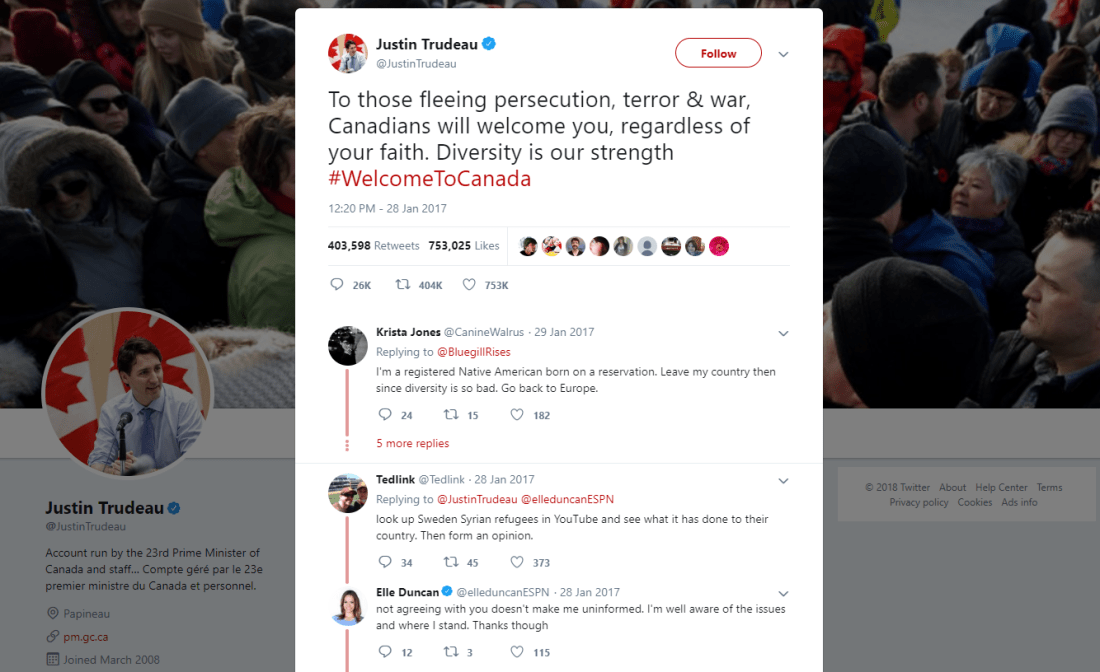Retweet Elle Duncan's reply

click(x=452, y=651)
